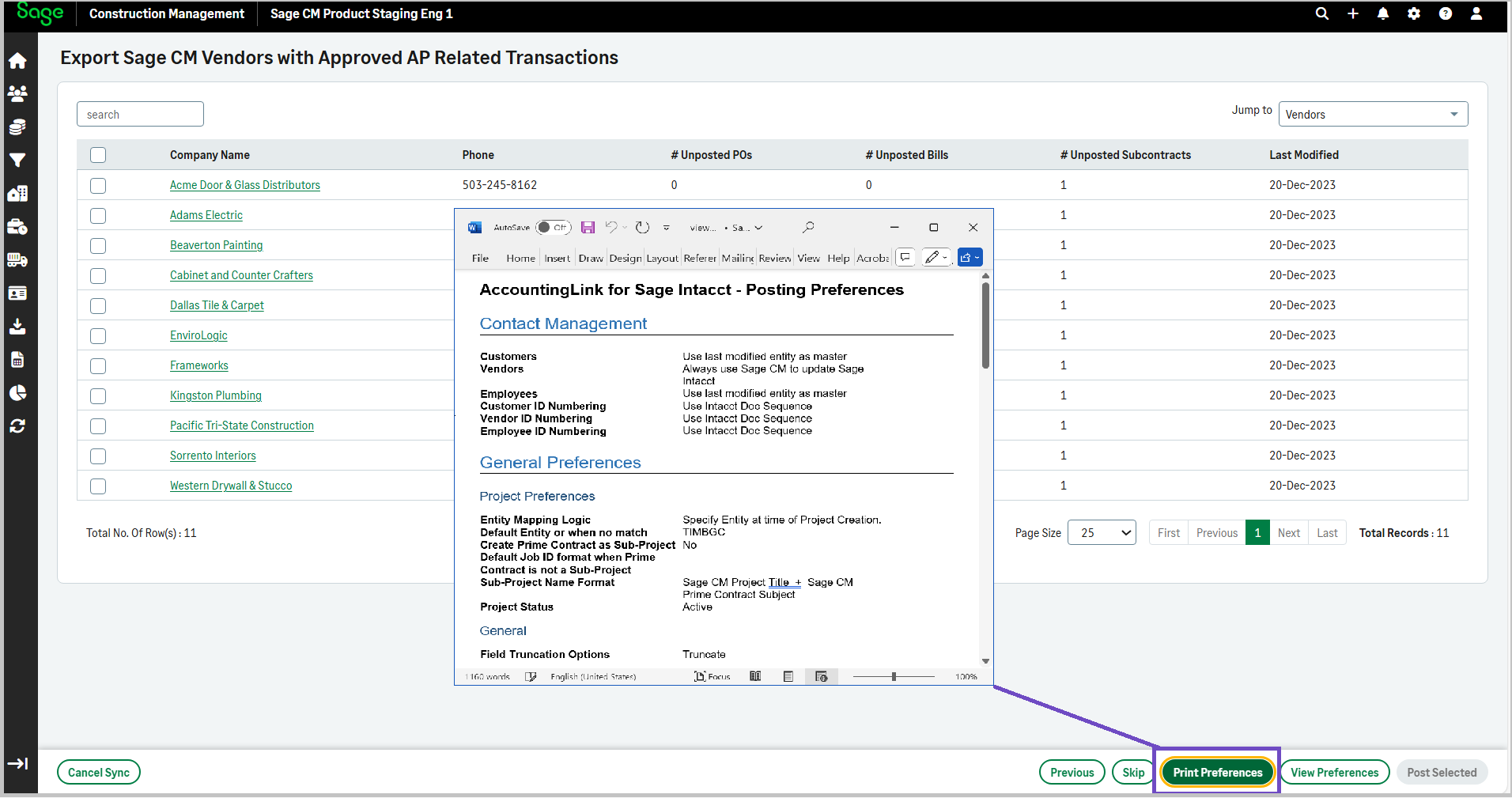This screenshot has width=1512, height=798.
Task: Click the plus add icon in header
Action: pyautogui.click(x=1353, y=13)
